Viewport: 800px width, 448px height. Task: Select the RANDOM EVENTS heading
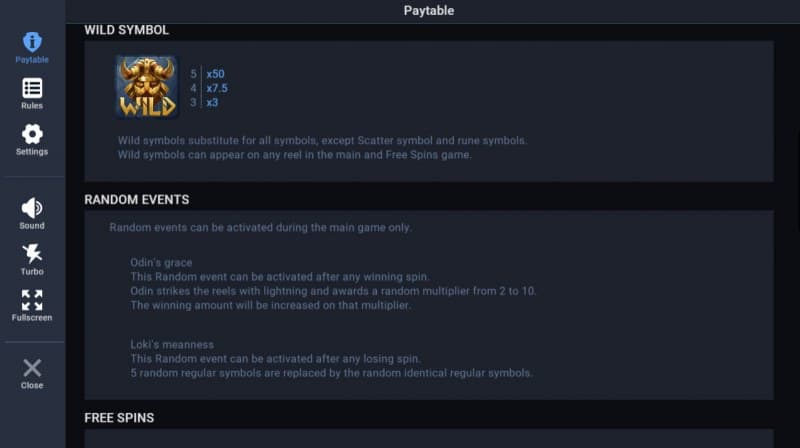click(137, 200)
